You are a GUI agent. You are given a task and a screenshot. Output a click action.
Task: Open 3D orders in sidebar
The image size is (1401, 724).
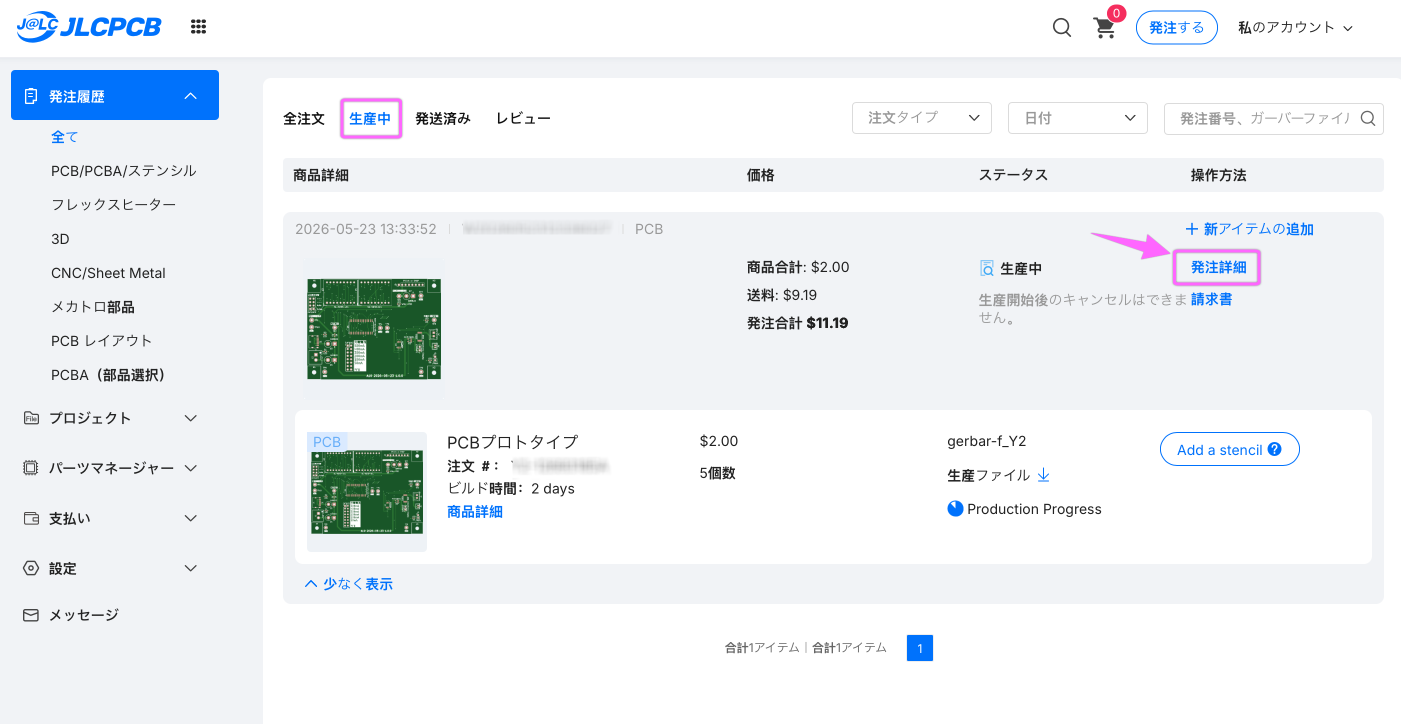(60, 239)
